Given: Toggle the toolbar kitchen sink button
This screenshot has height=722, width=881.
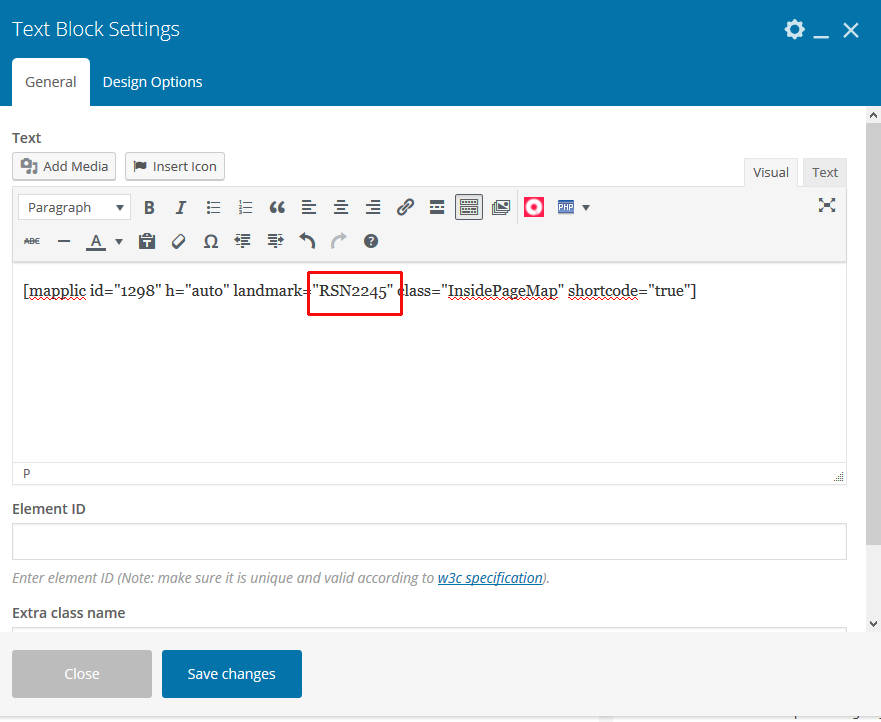Looking at the screenshot, I should [469, 208].
